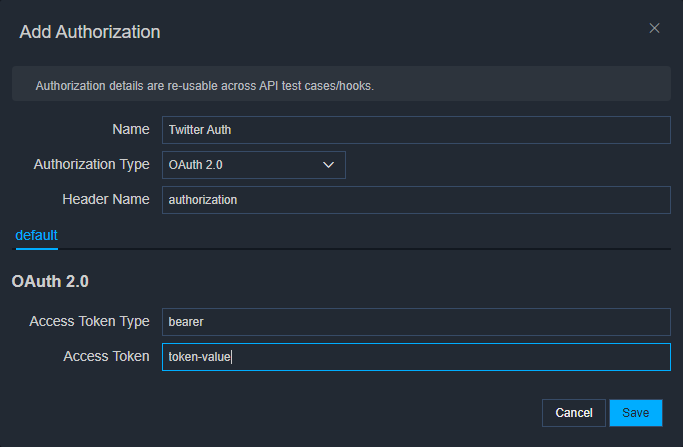Open the Authorization Type combo box
The height and width of the screenshot is (447, 683).
pos(254,165)
